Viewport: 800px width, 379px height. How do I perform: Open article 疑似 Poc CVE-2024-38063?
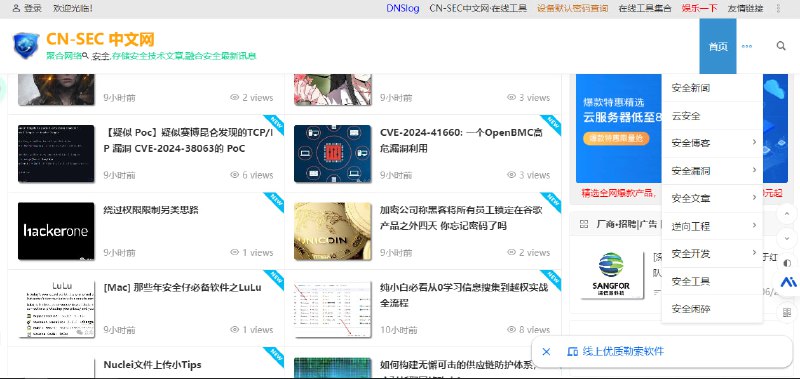[x=188, y=141]
